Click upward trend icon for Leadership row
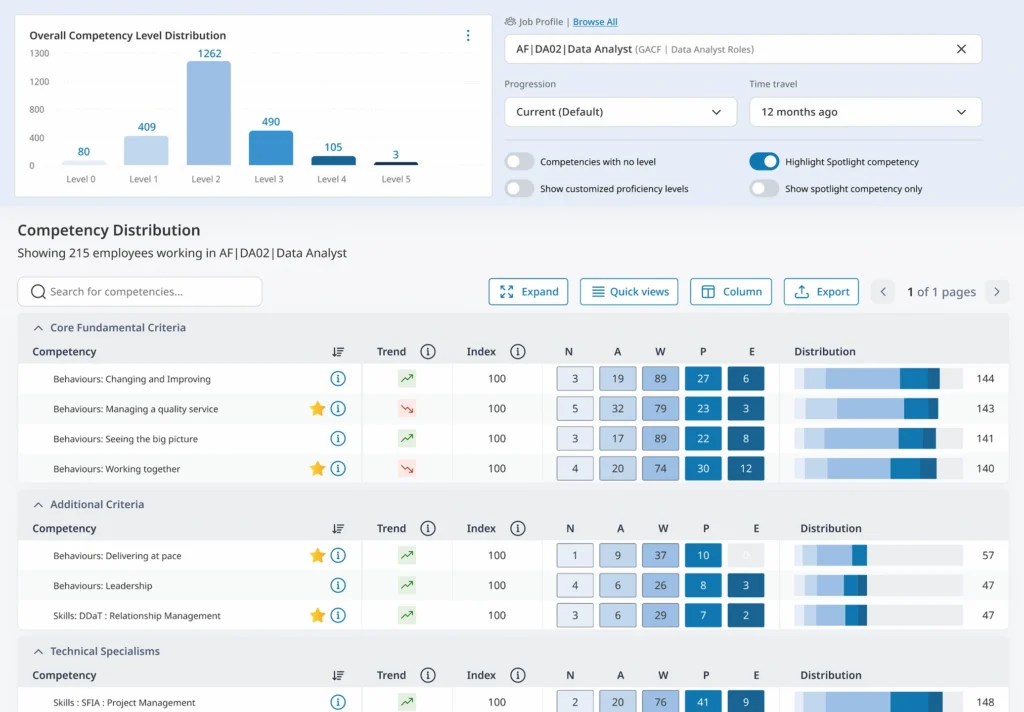This screenshot has height=712, width=1024. coord(407,585)
